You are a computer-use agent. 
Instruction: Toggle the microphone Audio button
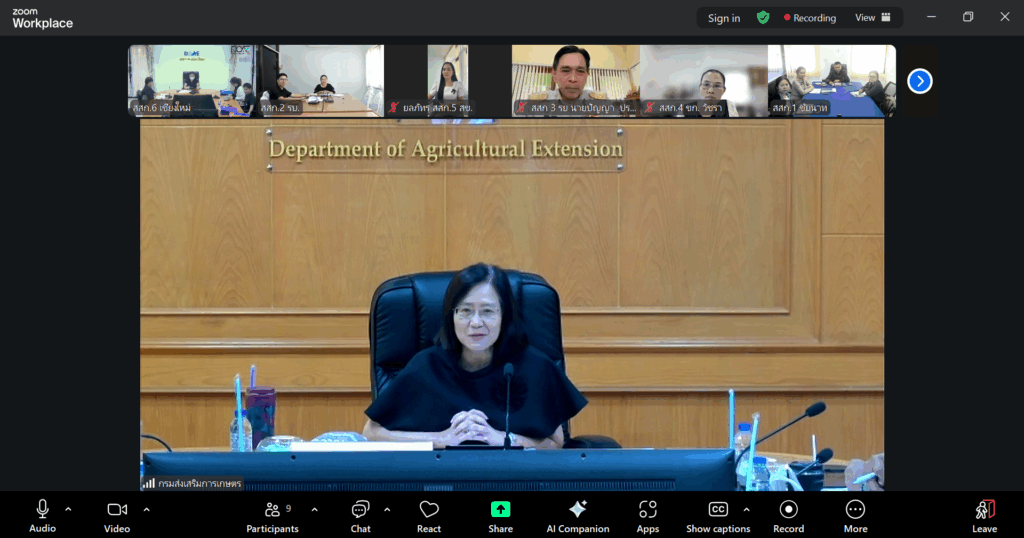click(42, 515)
